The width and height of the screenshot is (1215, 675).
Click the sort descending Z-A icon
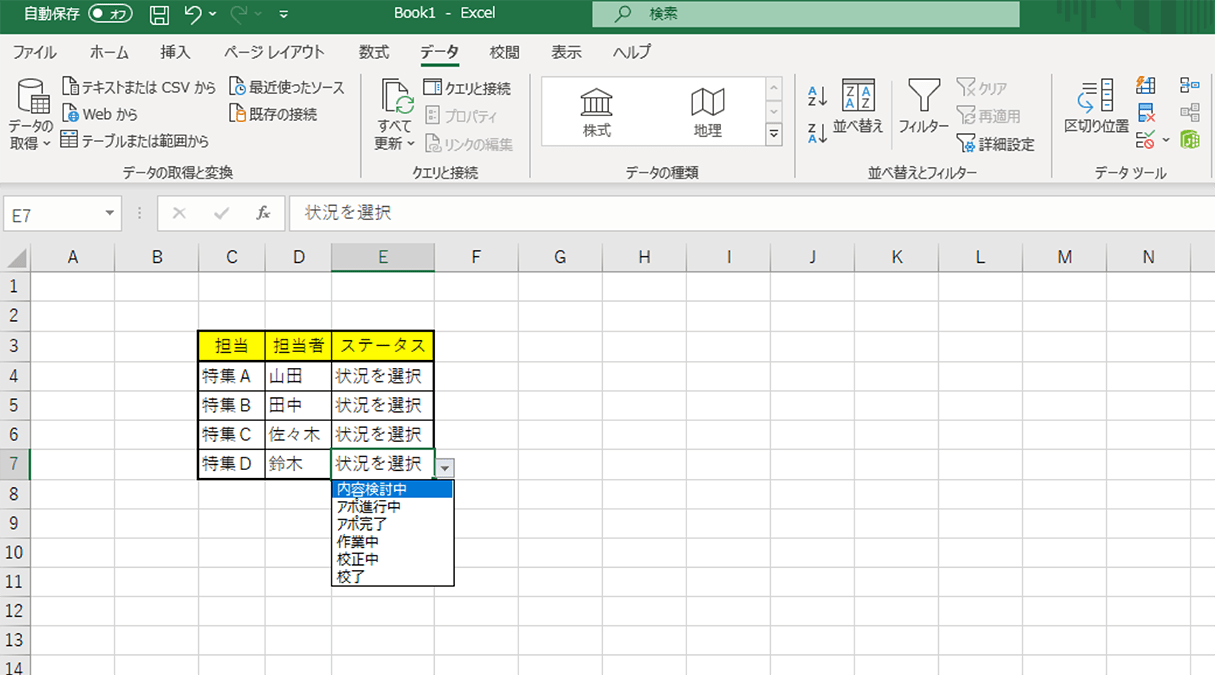click(817, 132)
